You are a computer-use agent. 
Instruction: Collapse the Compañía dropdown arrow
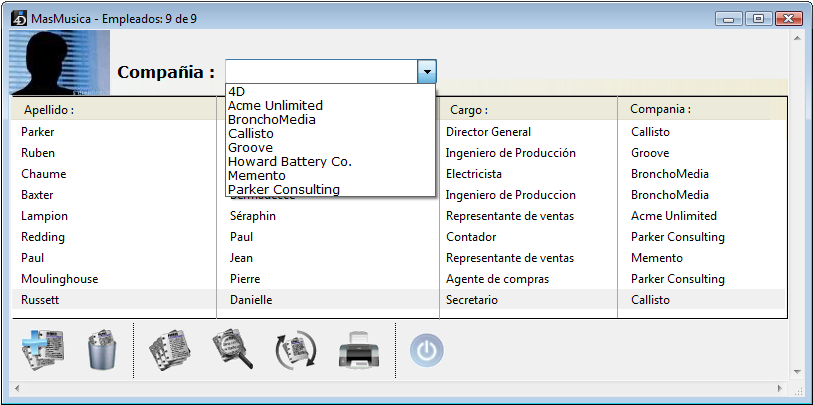(426, 72)
